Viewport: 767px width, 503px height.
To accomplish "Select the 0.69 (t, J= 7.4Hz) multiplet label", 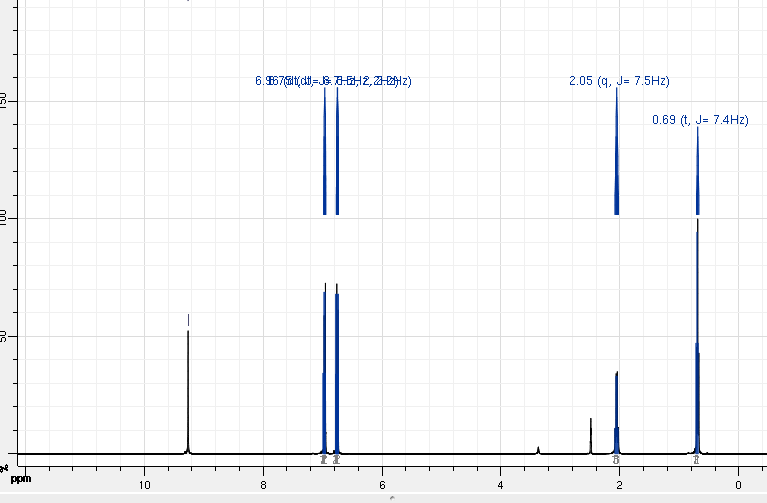I will pos(700,120).
